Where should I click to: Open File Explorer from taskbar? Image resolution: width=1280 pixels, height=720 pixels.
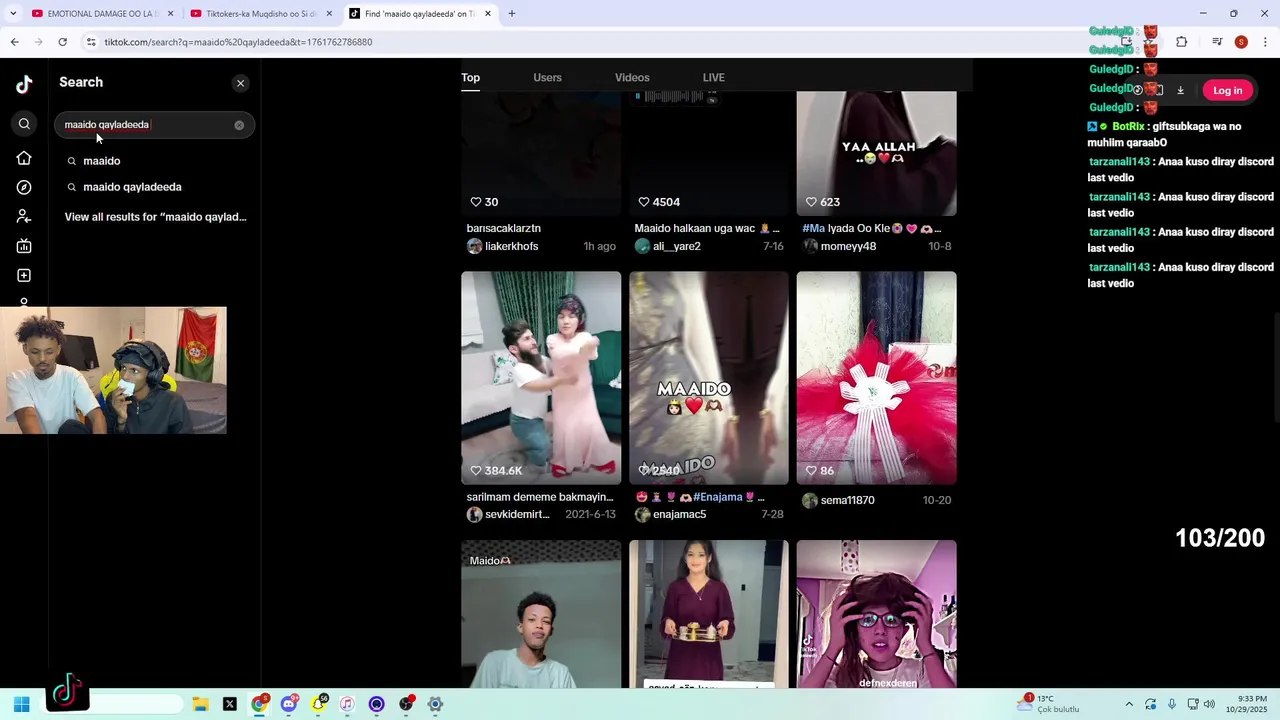tap(200, 704)
